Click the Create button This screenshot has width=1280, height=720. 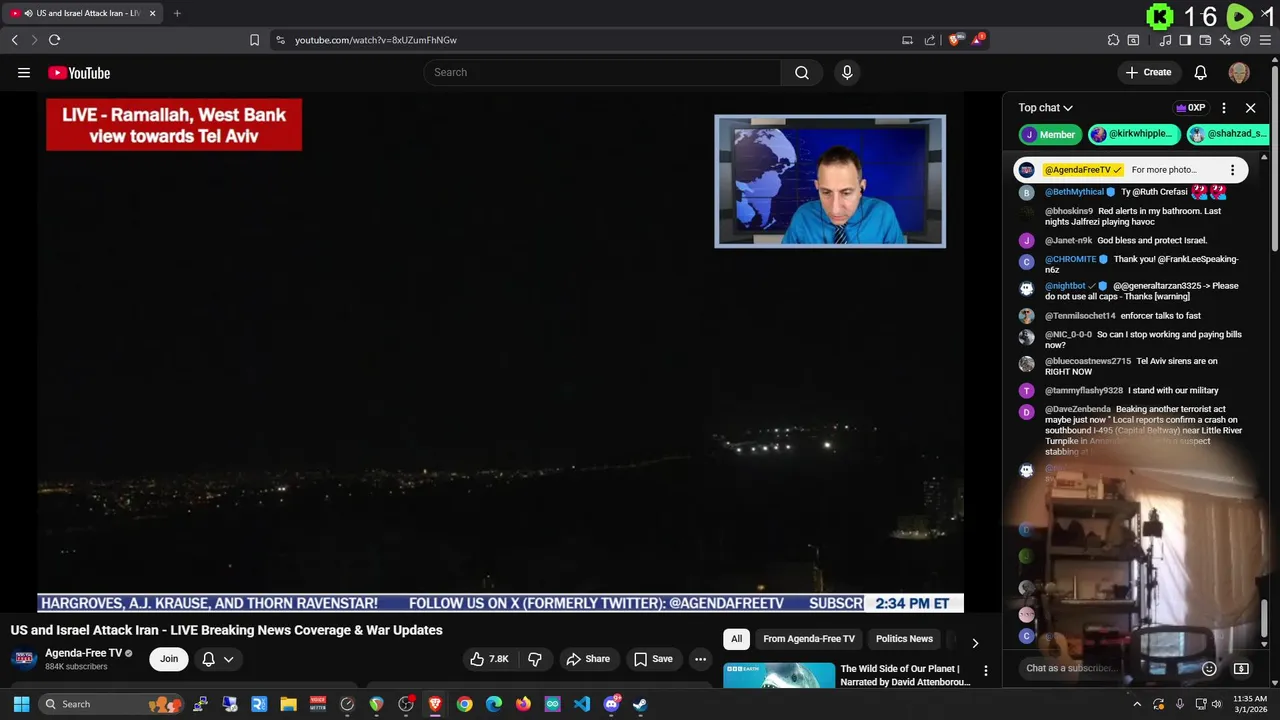(1148, 72)
